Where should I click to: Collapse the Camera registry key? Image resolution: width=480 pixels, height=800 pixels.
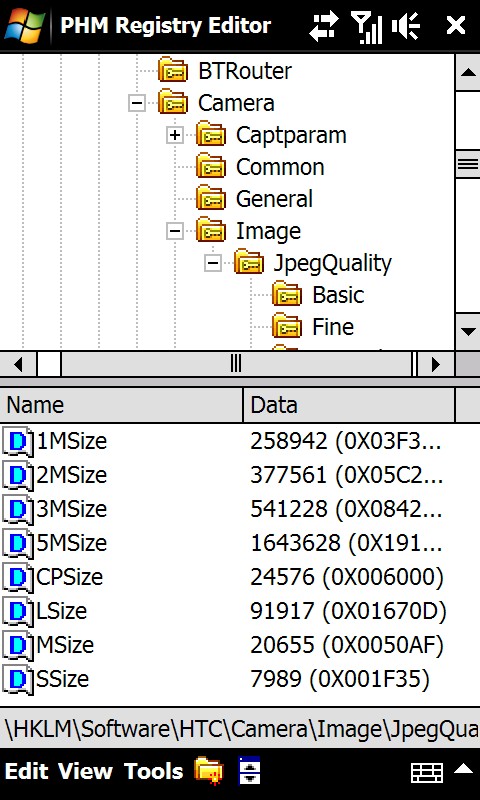click(137, 104)
